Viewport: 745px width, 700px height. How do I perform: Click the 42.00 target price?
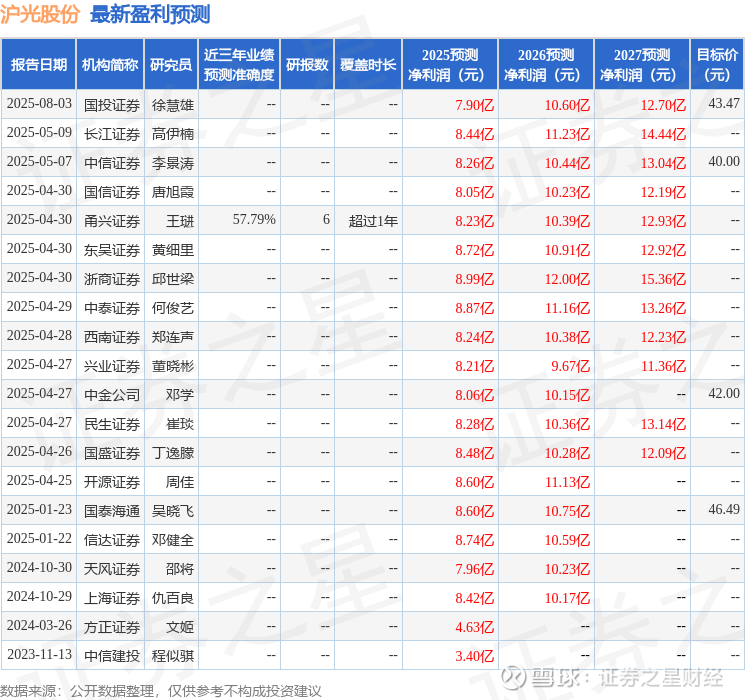pyautogui.click(x=724, y=393)
